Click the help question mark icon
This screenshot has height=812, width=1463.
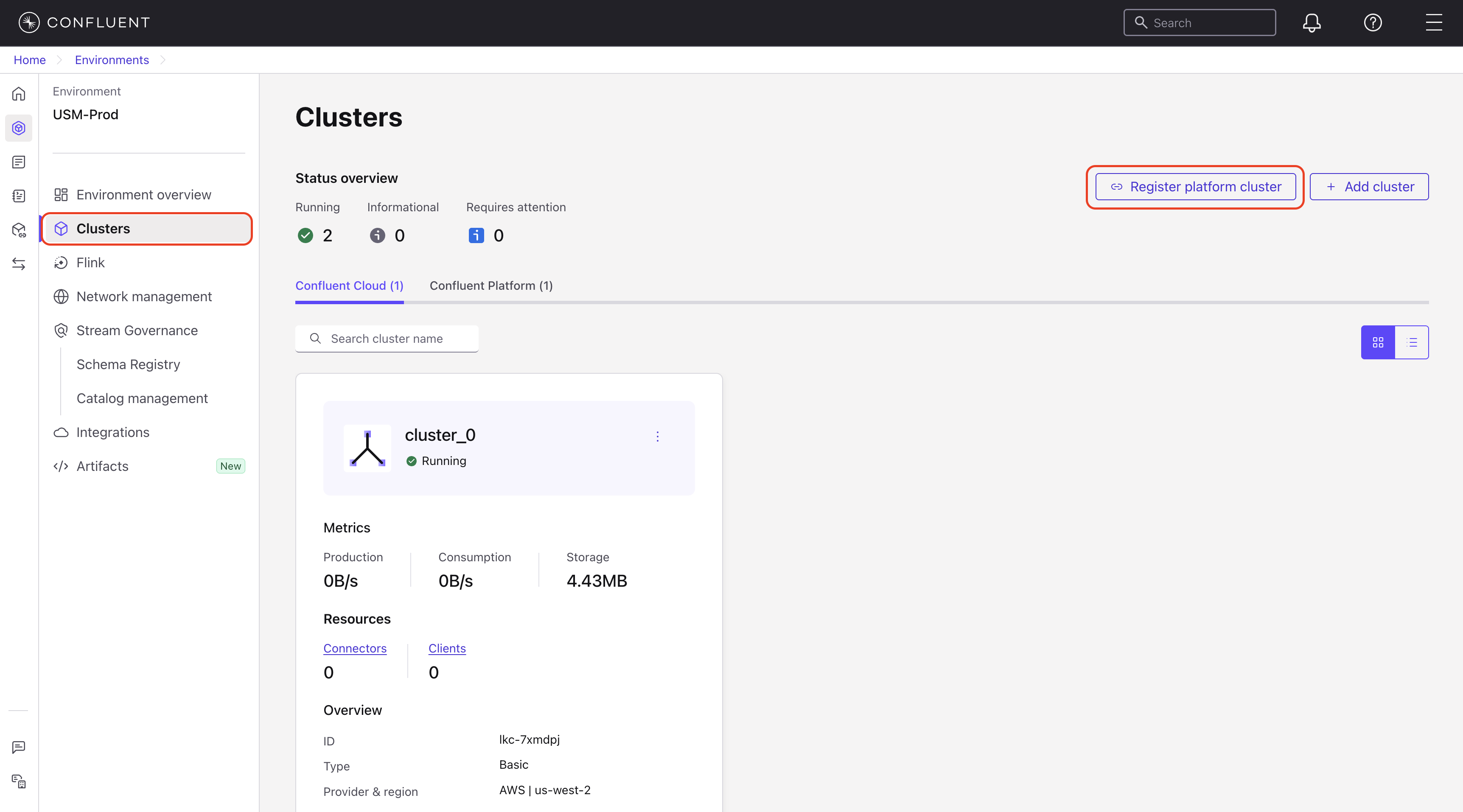coord(1373,23)
